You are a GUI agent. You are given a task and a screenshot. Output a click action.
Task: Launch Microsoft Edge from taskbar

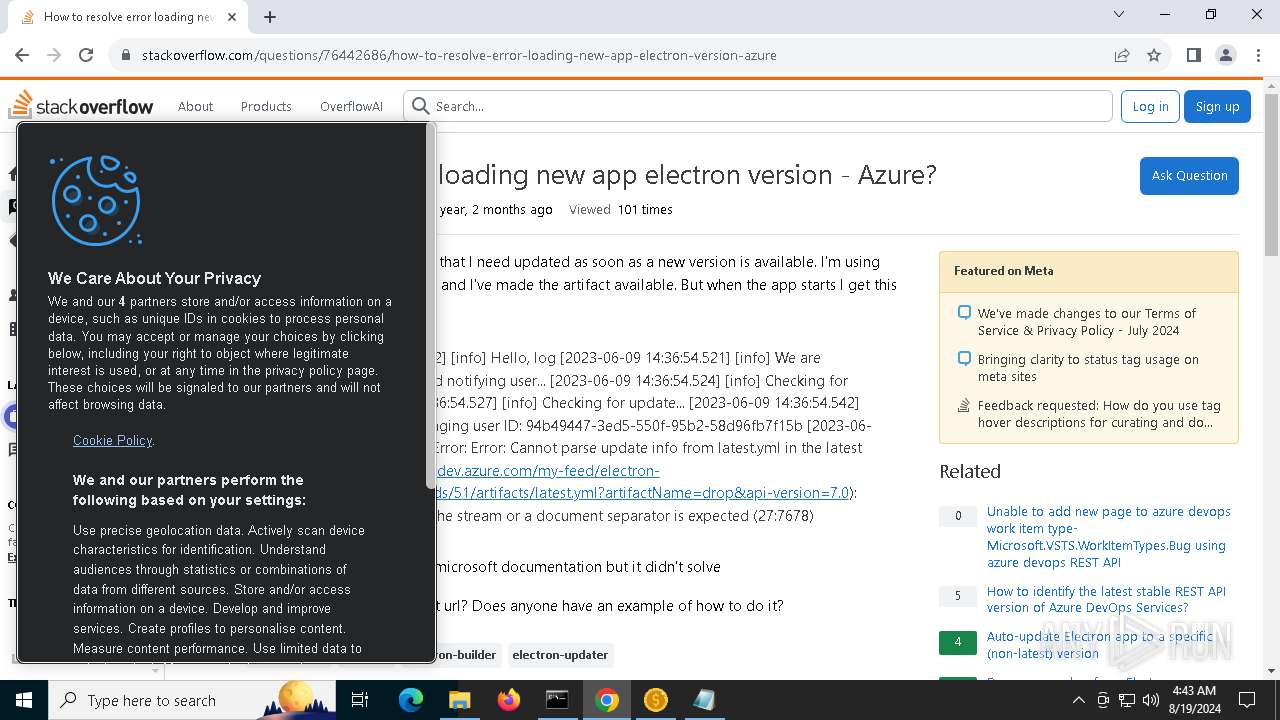pos(410,700)
